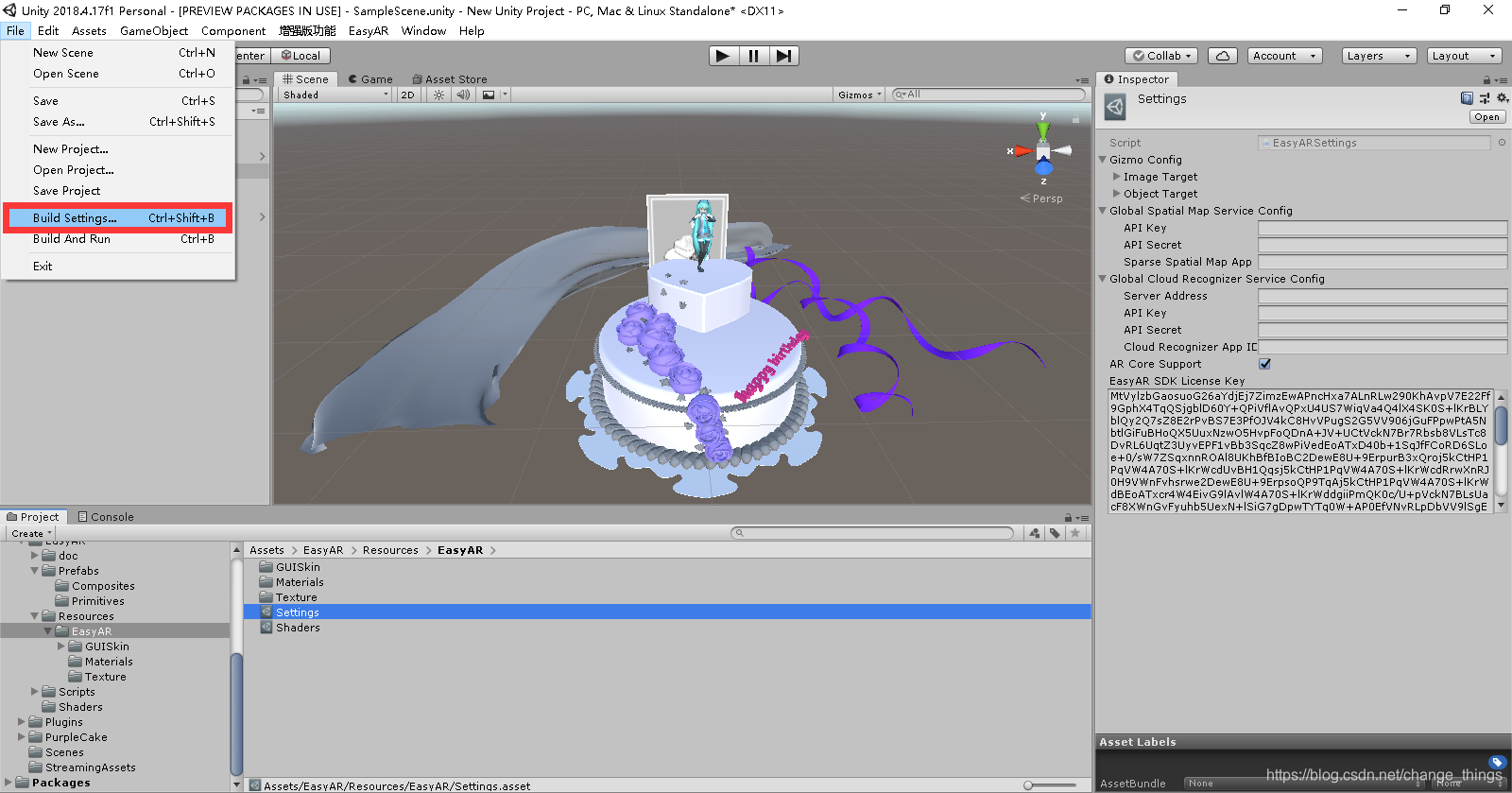
Task: Click the Pause button in toolbar
Action: point(754,56)
